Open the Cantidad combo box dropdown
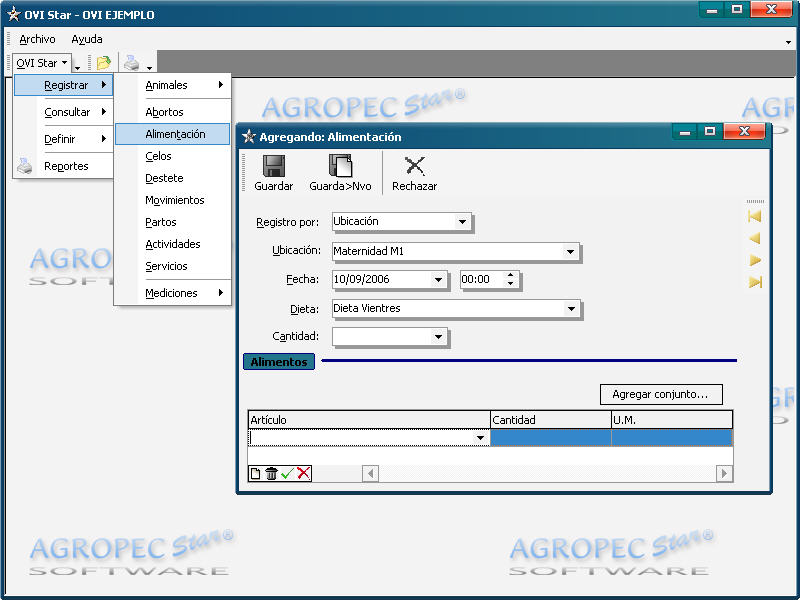The height and width of the screenshot is (600, 800). [438, 336]
